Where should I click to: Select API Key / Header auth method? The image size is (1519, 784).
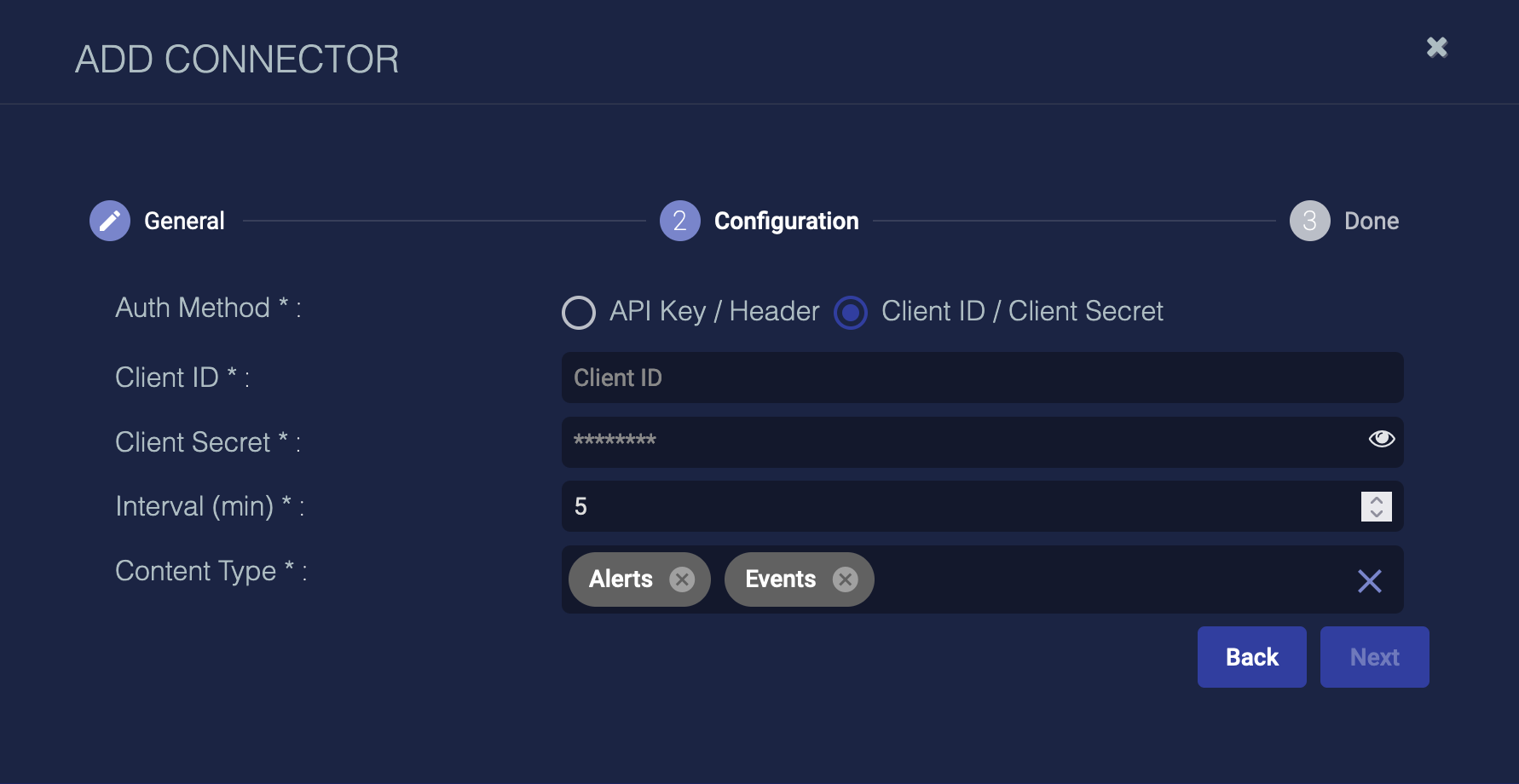click(579, 313)
